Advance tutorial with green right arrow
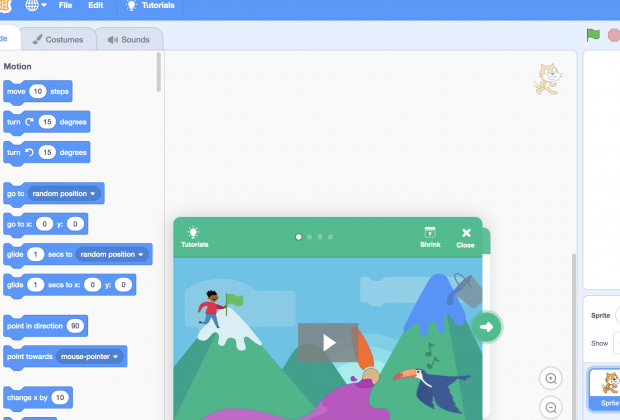The height and width of the screenshot is (420, 620). click(x=487, y=327)
